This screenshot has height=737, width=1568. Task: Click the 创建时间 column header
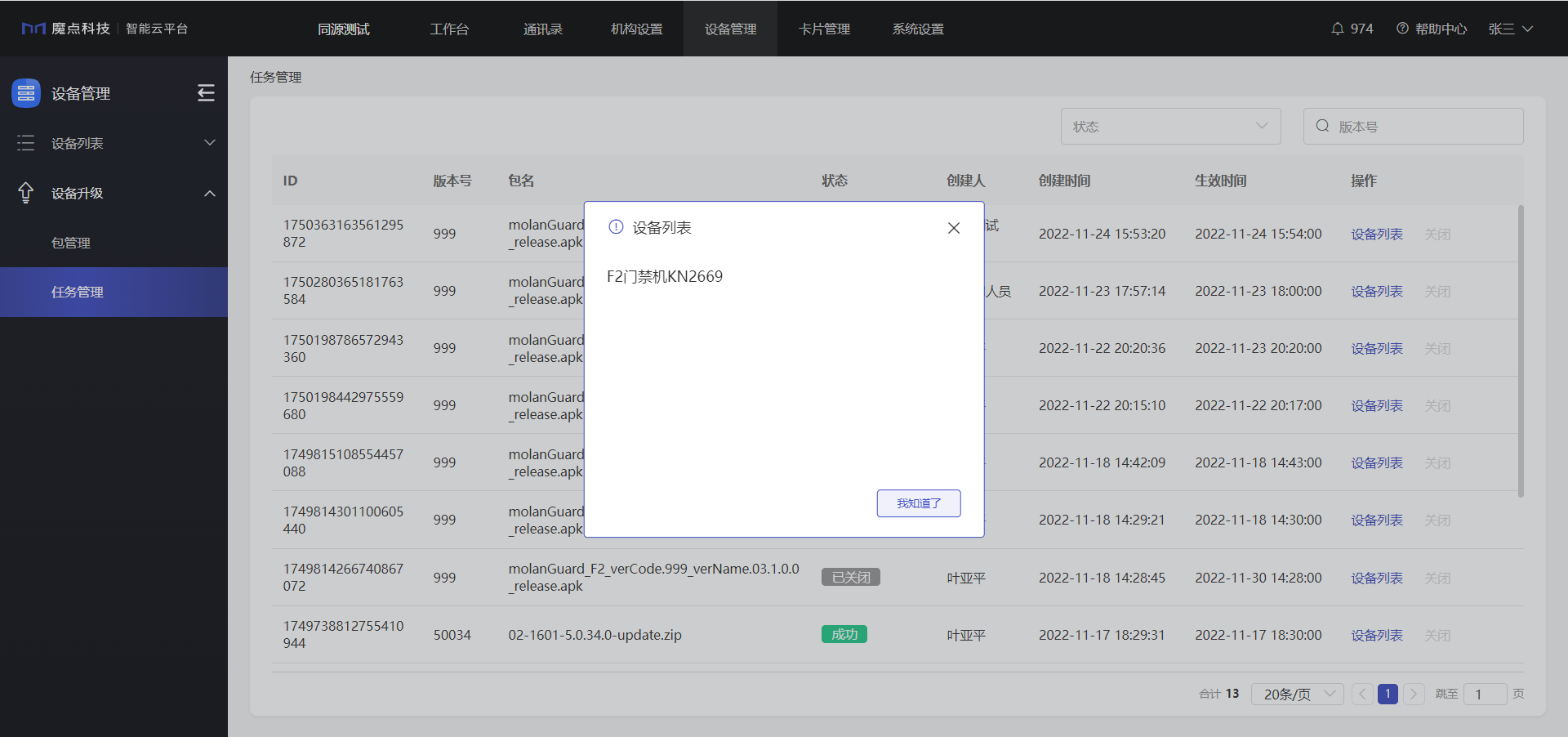click(1064, 181)
